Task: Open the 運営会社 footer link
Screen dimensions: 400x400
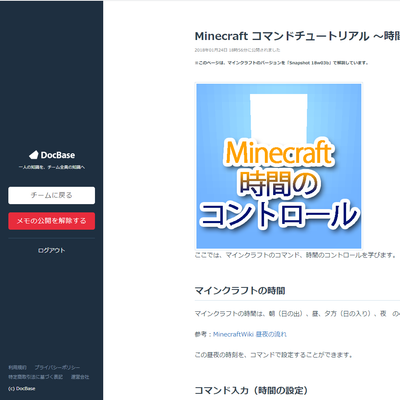Action: click(x=80, y=377)
